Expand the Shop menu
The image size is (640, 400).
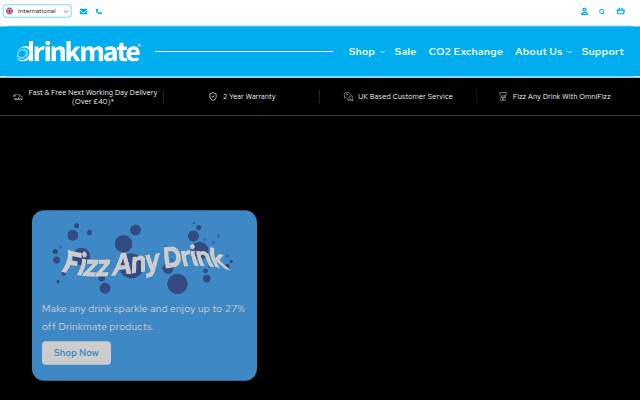pyautogui.click(x=362, y=52)
